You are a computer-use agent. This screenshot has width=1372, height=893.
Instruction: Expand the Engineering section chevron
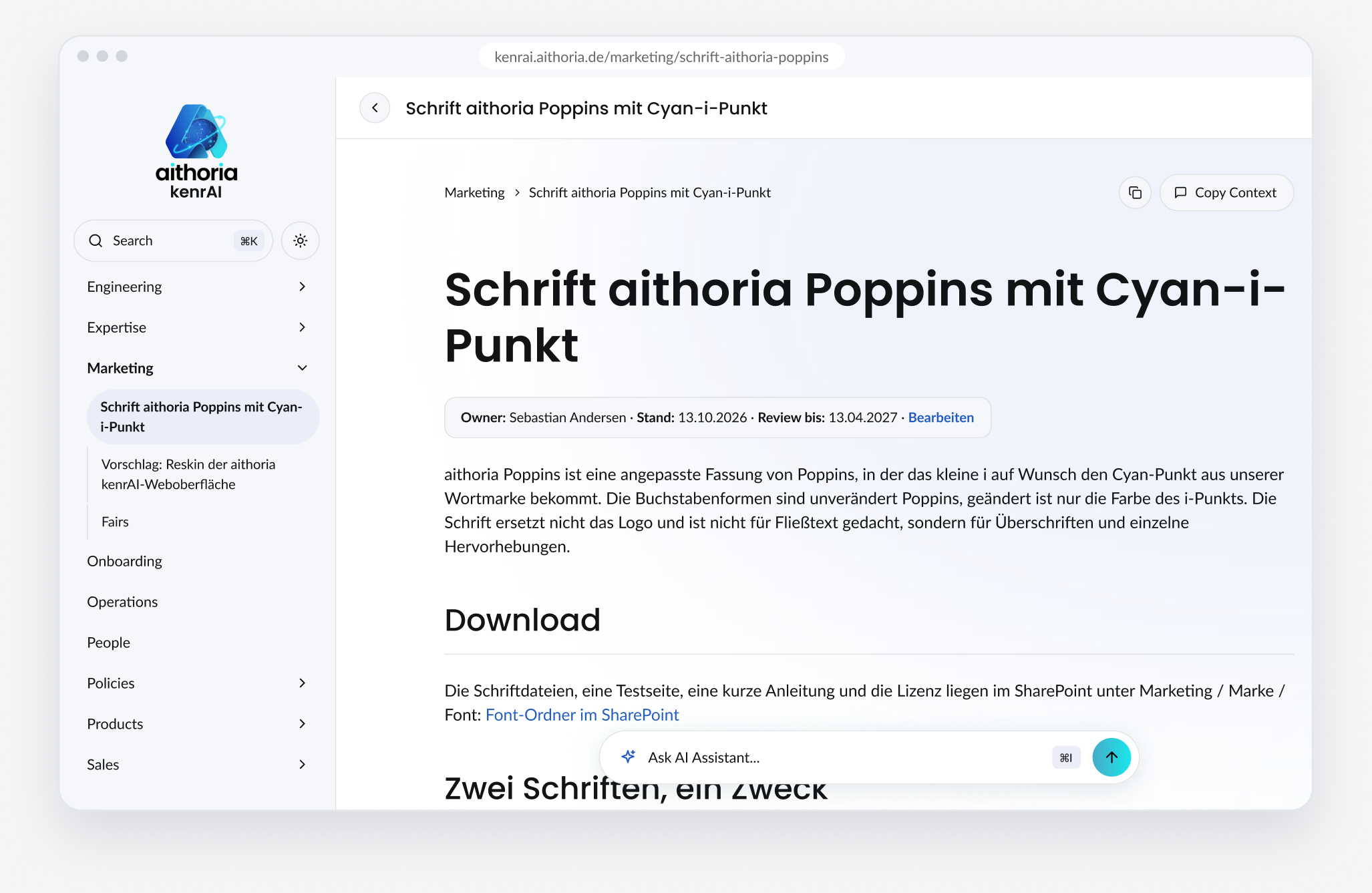pyautogui.click(x=302, y=287)
